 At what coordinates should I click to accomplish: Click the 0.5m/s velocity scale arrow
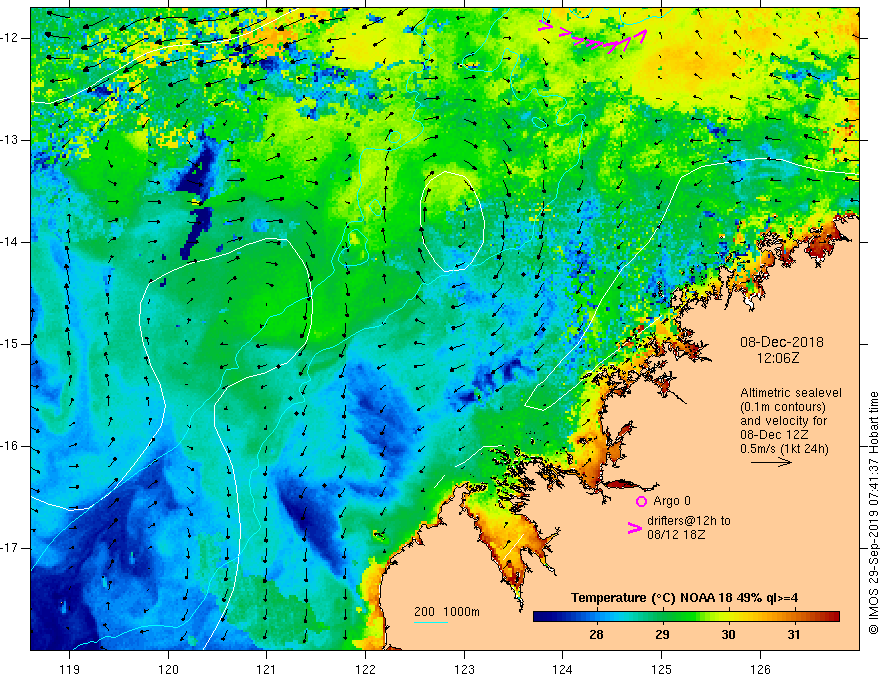[x=771, y=463]
